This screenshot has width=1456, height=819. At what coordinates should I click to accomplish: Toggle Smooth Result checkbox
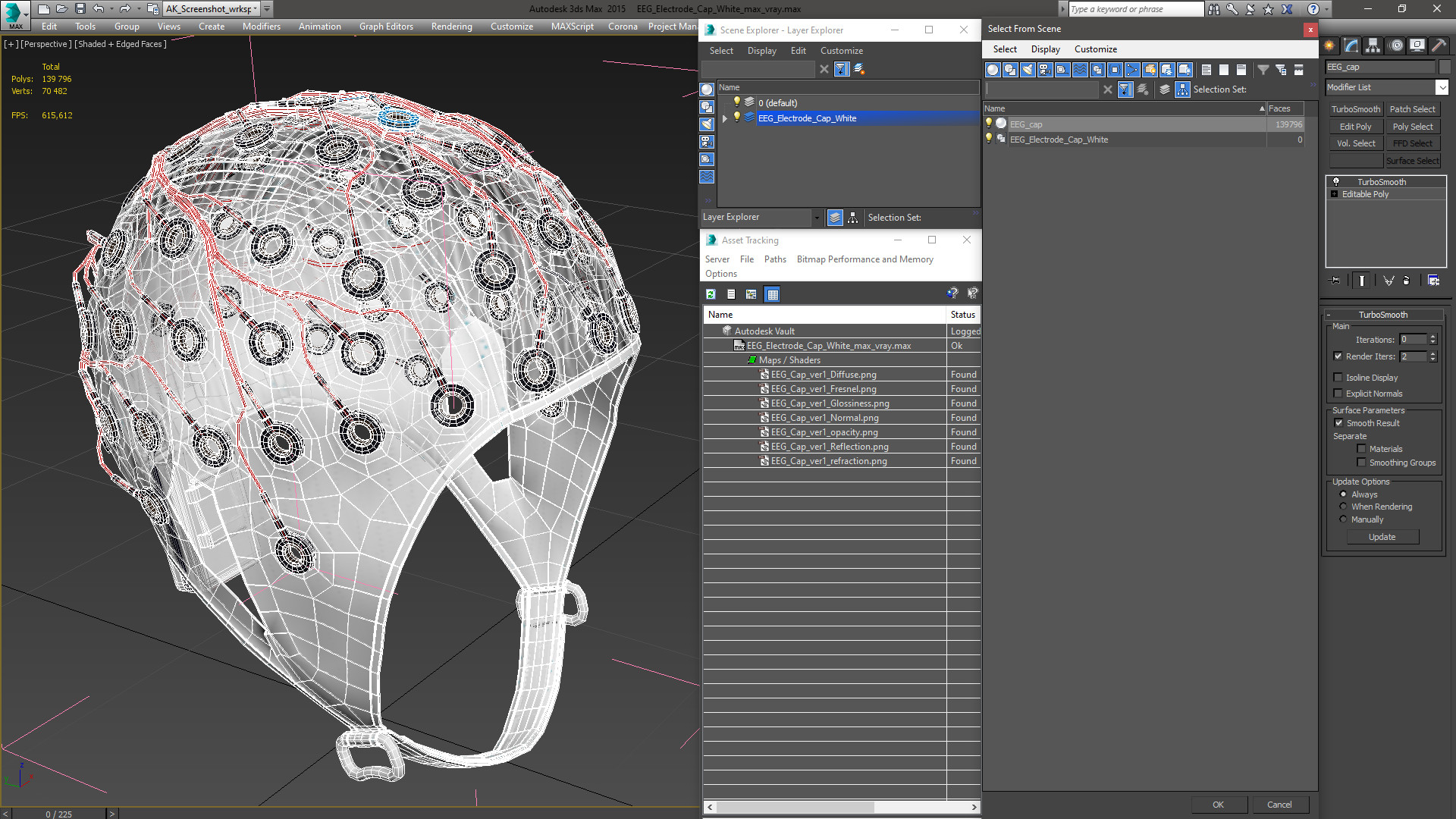pyautogui.click(x=1338, y=423)
